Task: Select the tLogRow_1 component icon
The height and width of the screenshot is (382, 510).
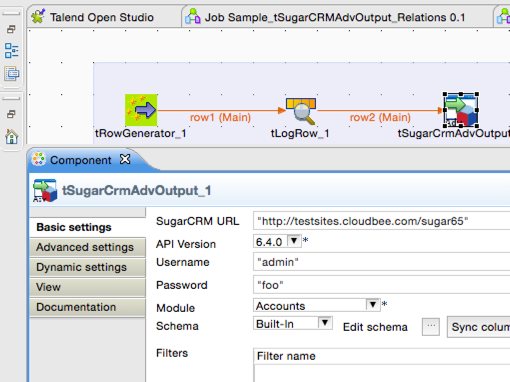Action: (x=301, y=111)
